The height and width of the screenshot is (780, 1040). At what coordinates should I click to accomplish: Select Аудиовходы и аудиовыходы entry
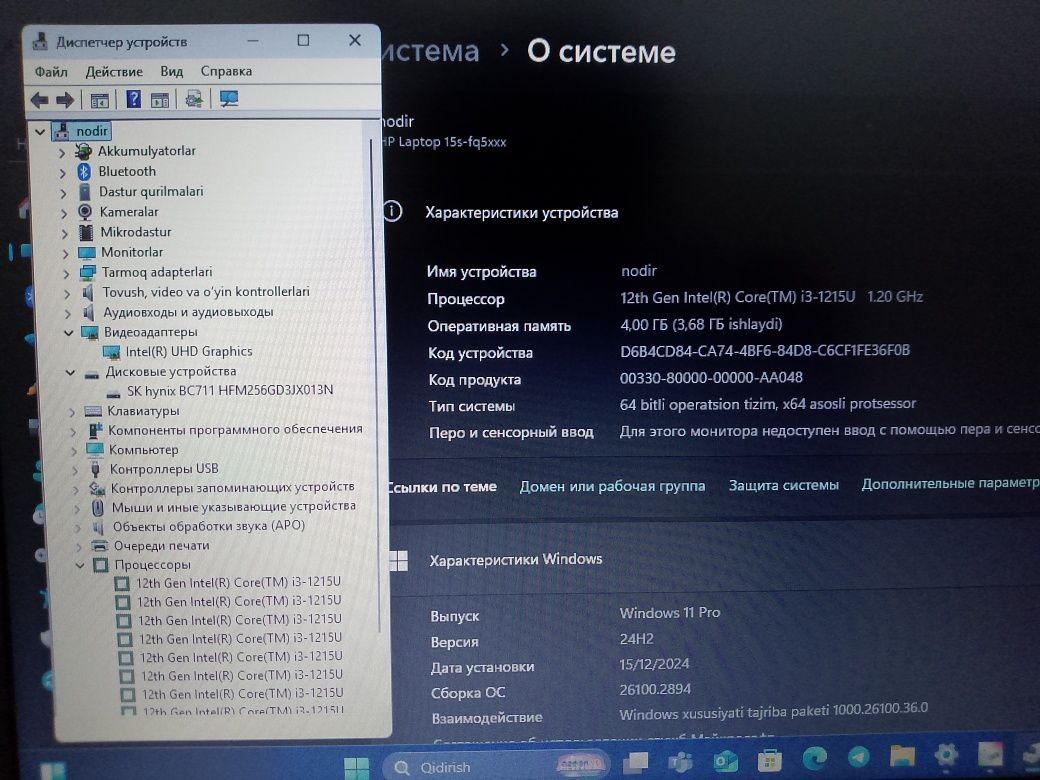tap(188, 312)
